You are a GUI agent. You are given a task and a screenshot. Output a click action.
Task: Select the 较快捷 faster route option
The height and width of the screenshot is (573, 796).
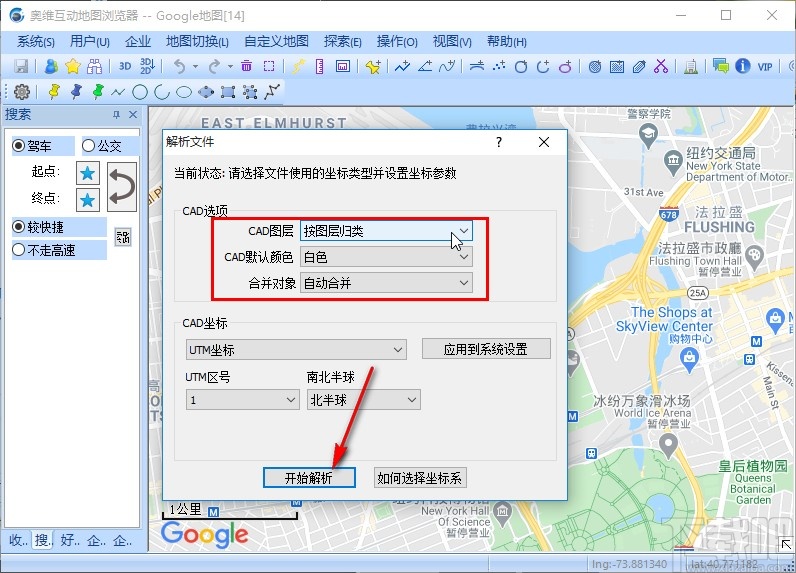click(19, 227)
